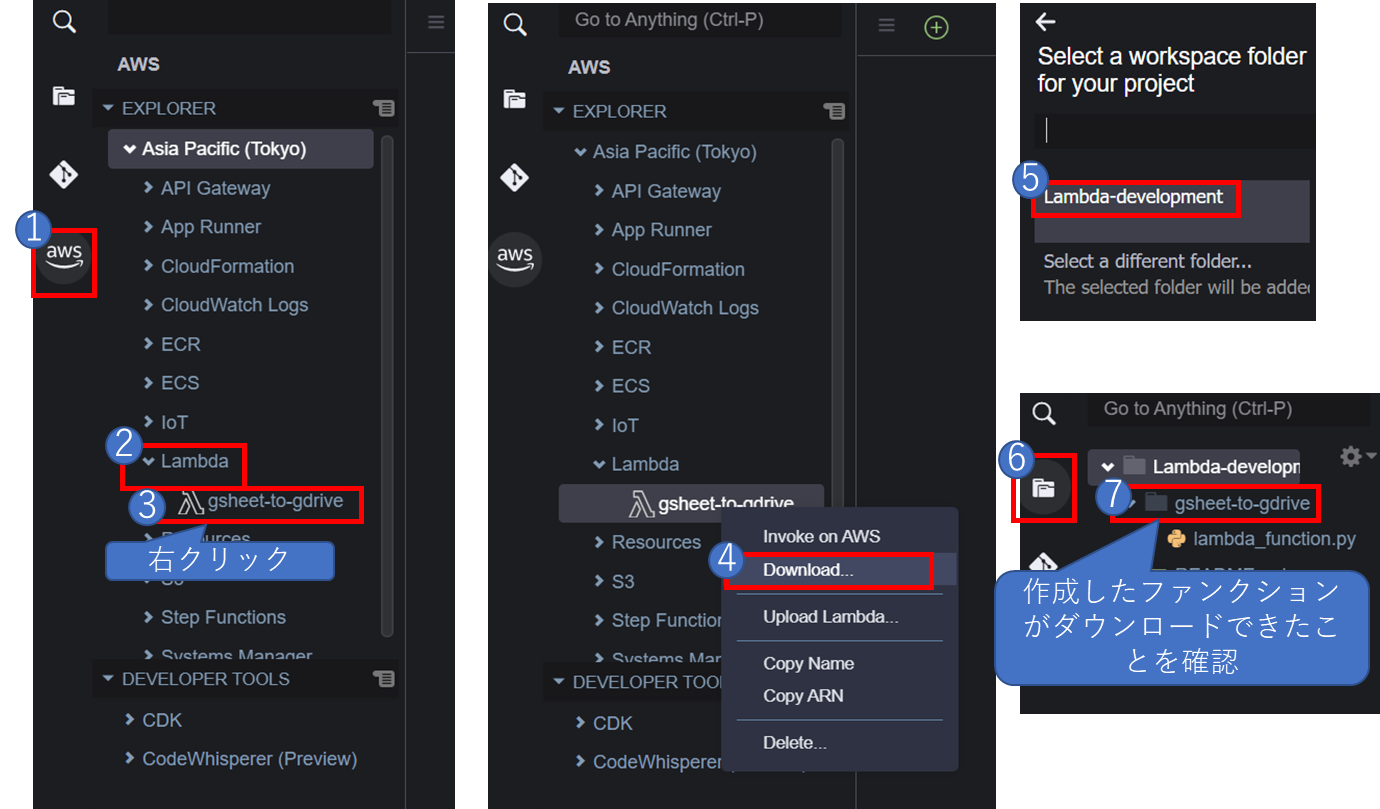Expand the S3 node in the middle screenshot
Viewport: 1380px width, 809px height.
(599, 581)
